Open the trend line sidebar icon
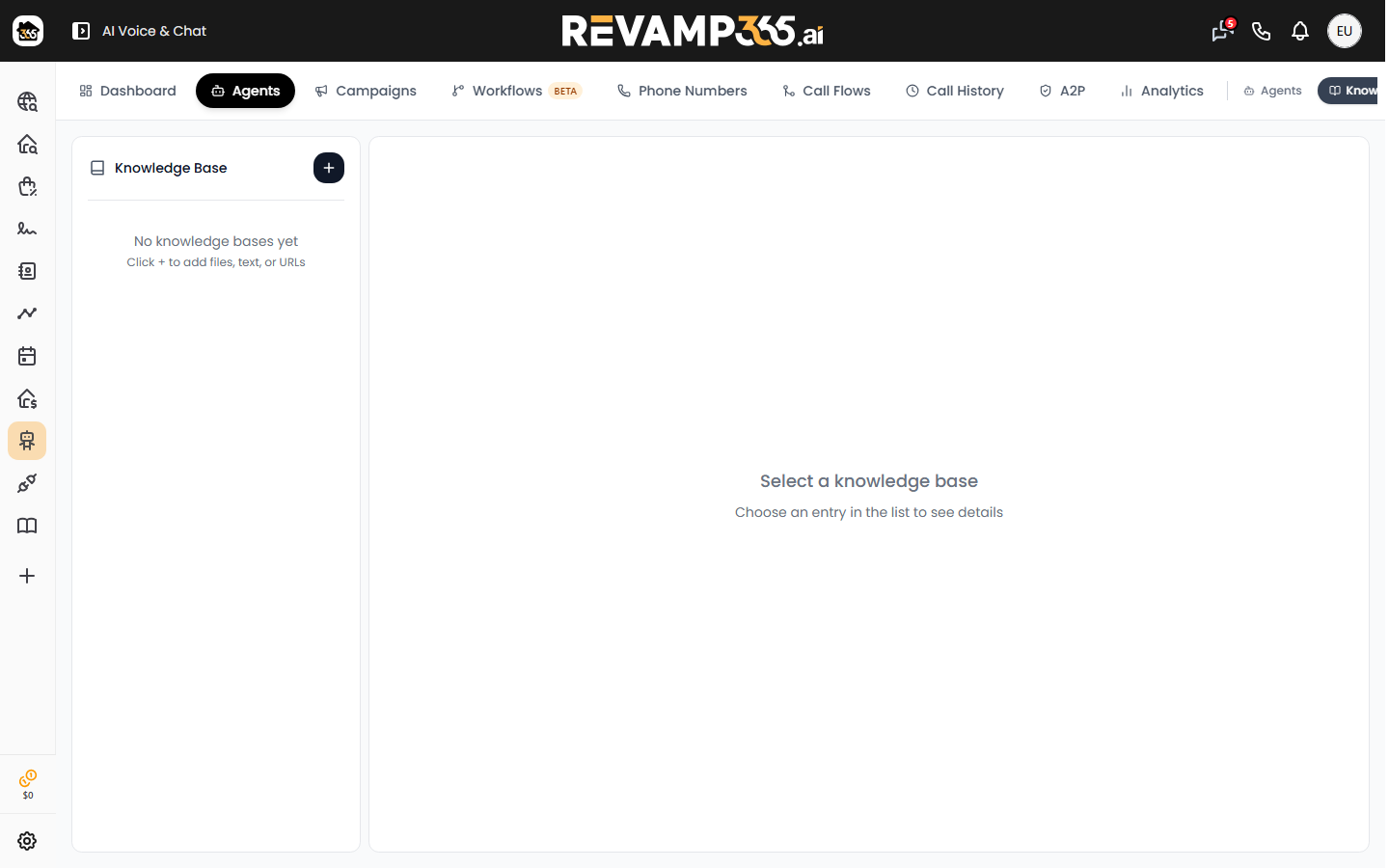Image resolution: width=1389 pixels, height=868 pixels. (27, 313)
